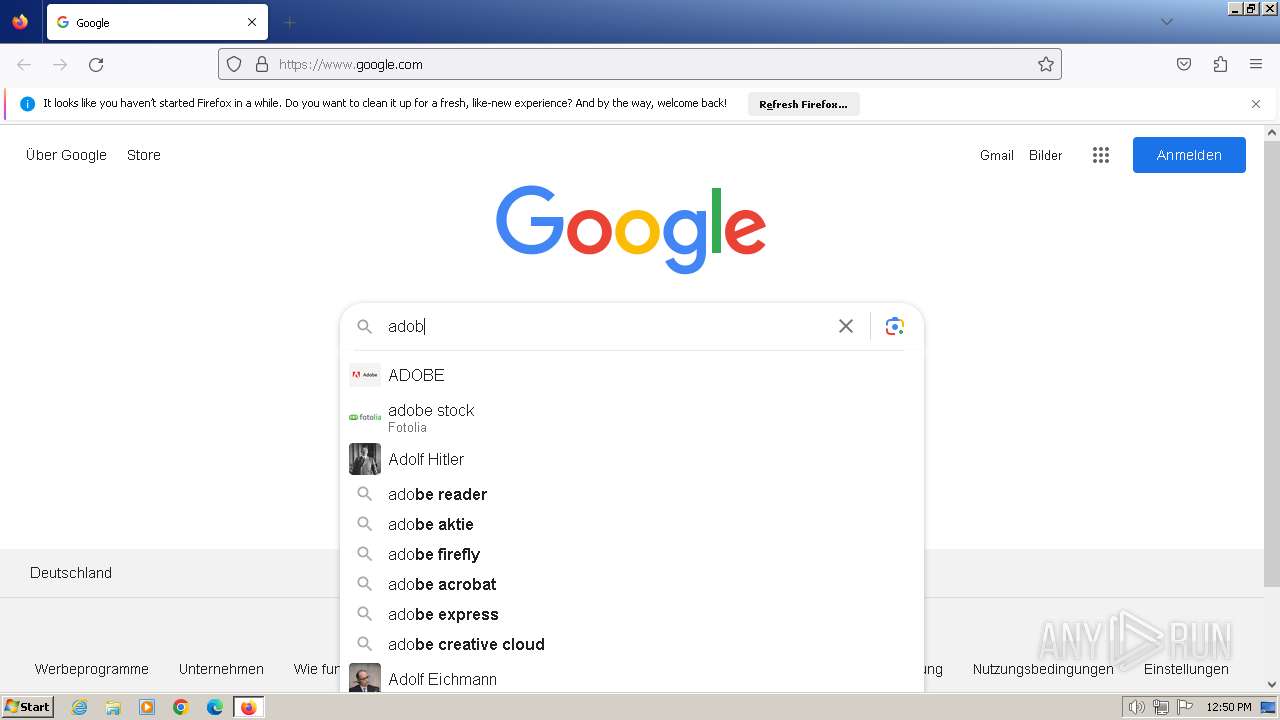Select adobe aktie suggestion
The width and height of the screenshot is (1280, 720).
(x=632, y=524)
